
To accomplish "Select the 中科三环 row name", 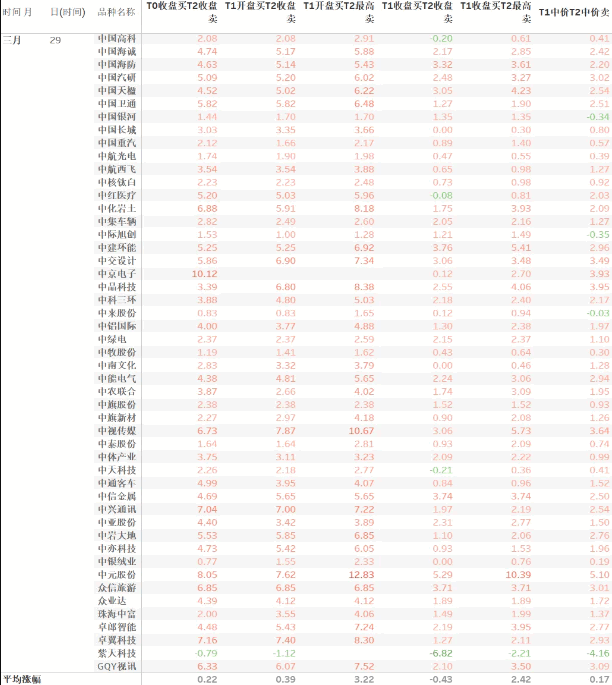I will [x=117, y=300].
